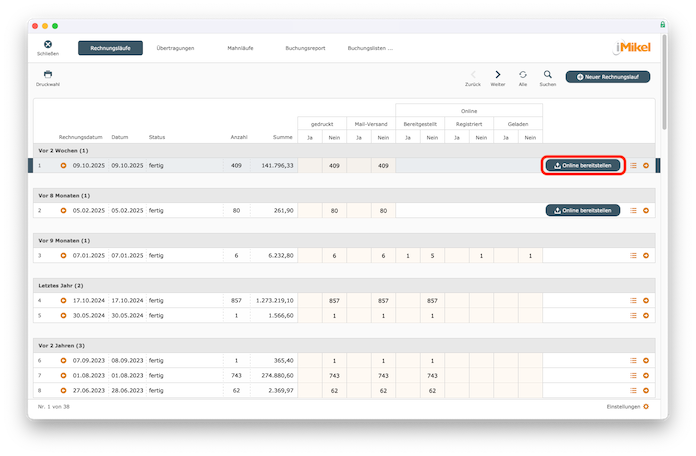Click Online bereitstellen for 09.10.2025 run

(x=583, y=165)
